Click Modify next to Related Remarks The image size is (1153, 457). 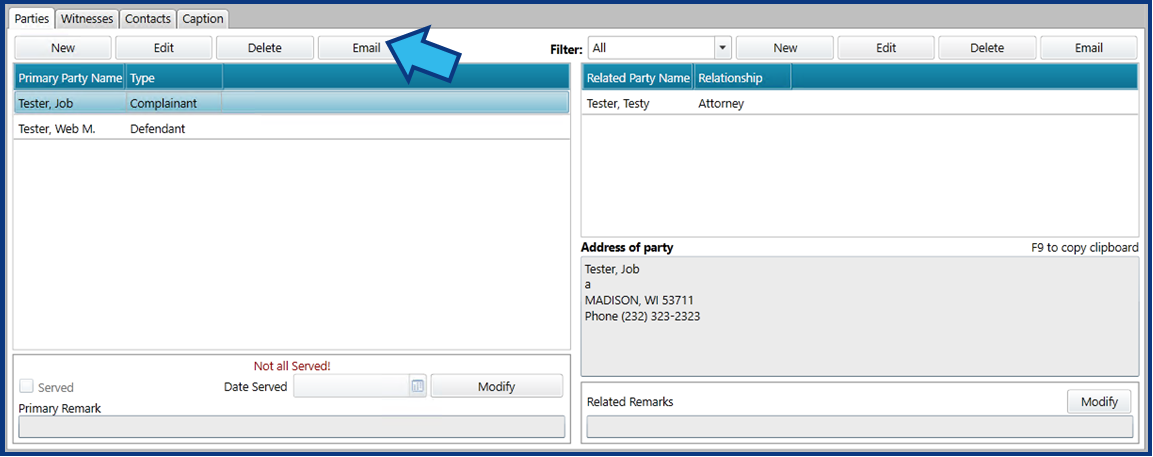pos(1099,401)
